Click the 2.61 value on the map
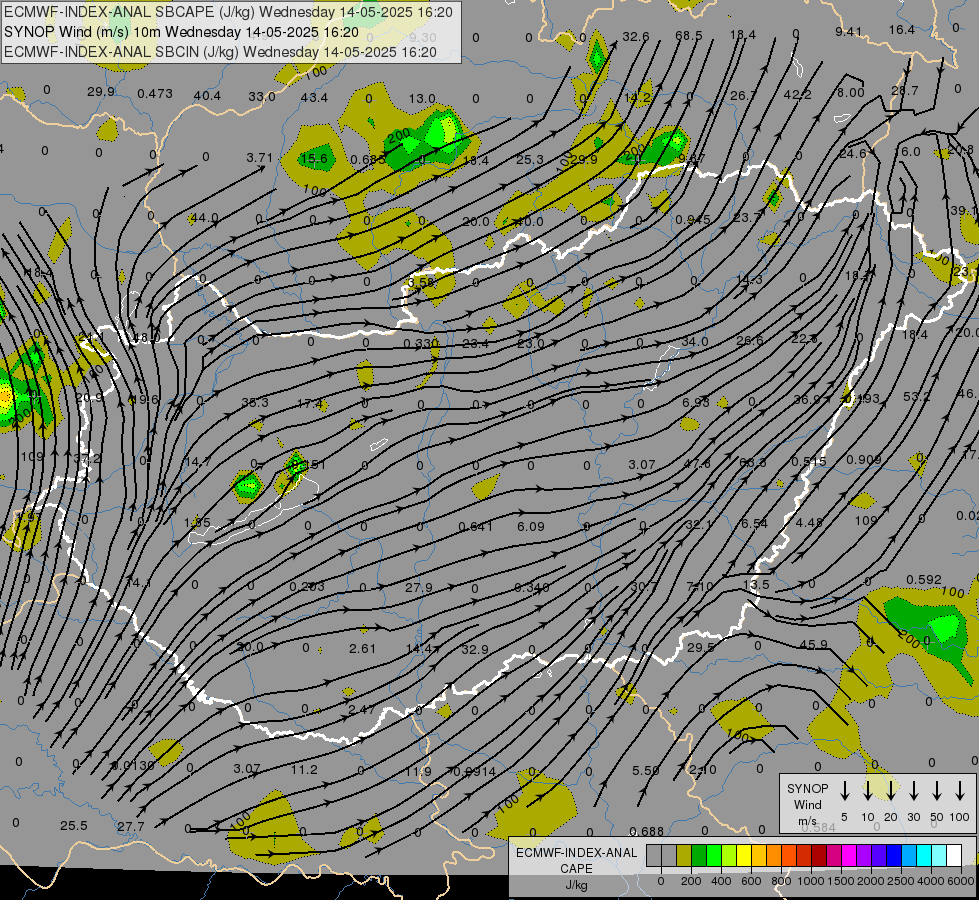The width and height of the screenshot is (979, 900). (x=362, y=648)
